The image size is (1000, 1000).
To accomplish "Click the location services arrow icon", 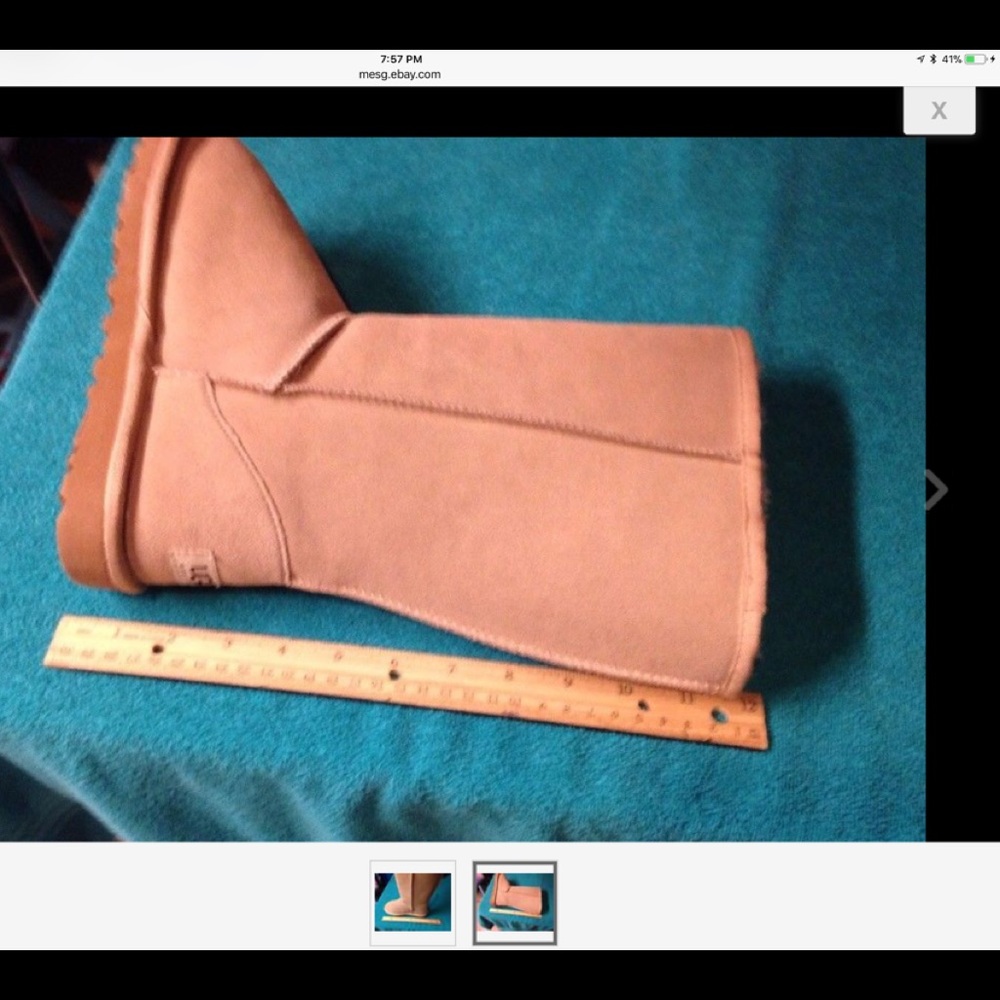I will pos(920,59).
